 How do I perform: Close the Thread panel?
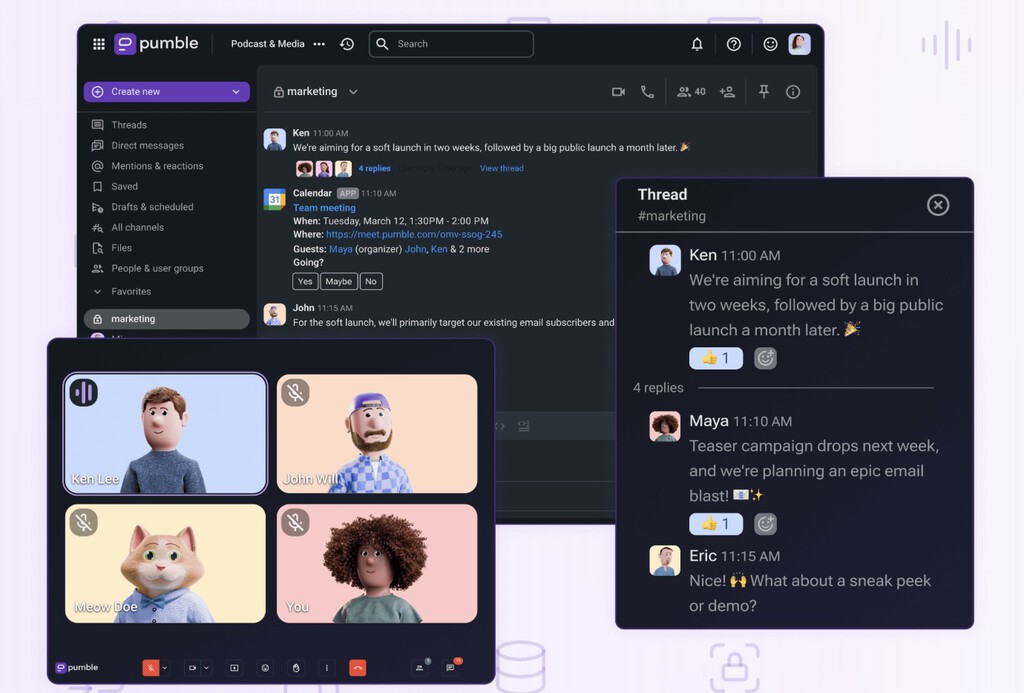coord(938,205)
